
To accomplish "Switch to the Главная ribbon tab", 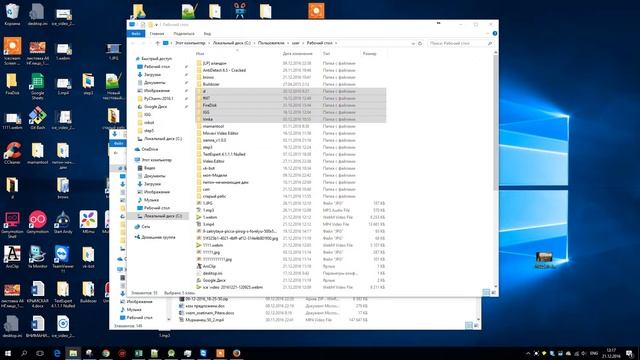I will (x=157, y=33).
